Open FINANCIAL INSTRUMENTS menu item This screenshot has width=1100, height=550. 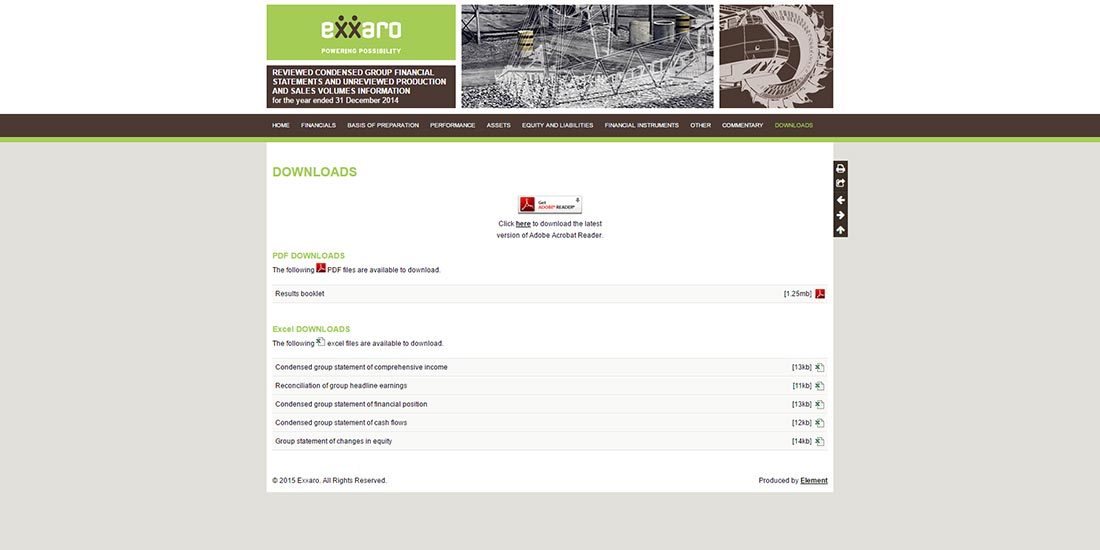[x=642, y=126]
